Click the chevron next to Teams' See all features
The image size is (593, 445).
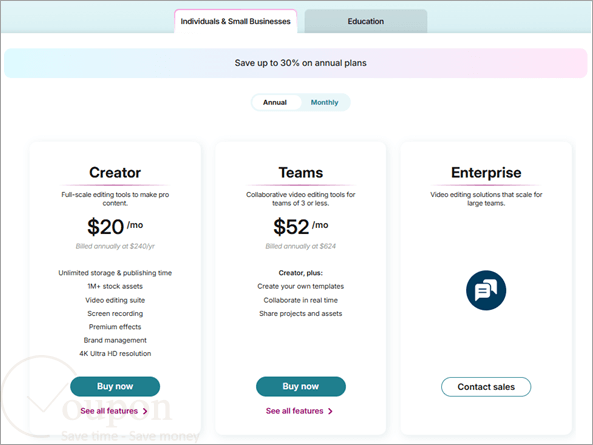point(330,411)
